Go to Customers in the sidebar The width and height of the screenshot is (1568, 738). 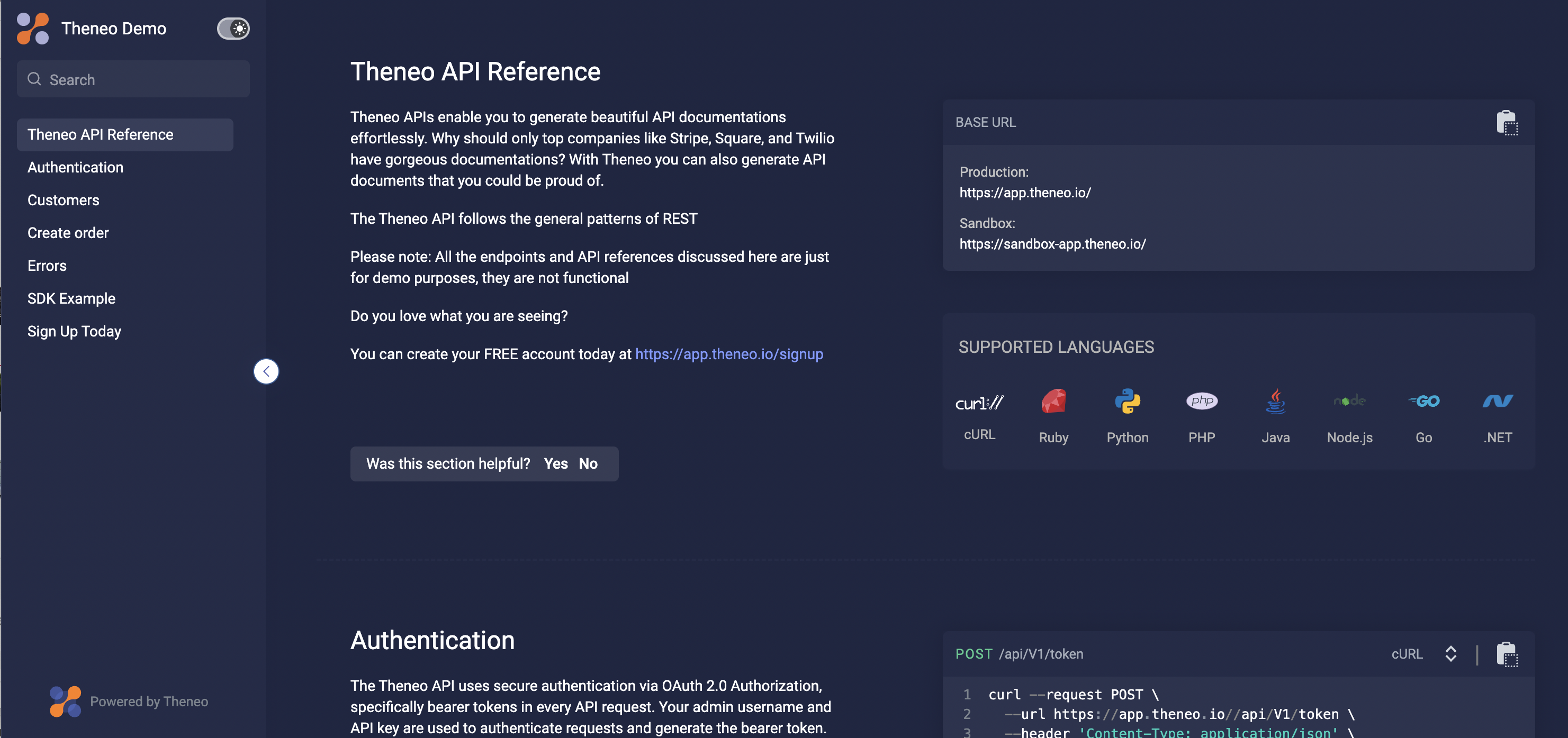(x=64, y=200)
